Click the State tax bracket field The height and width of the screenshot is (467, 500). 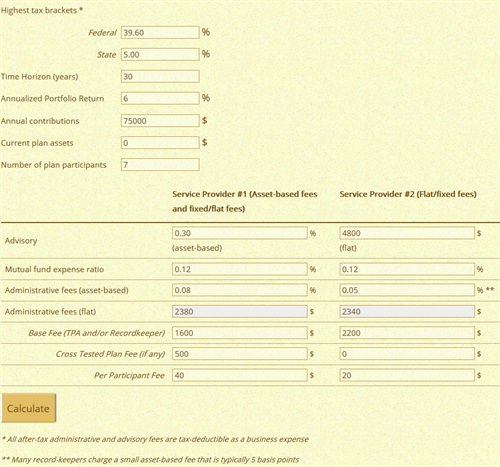tap(160, 55)
